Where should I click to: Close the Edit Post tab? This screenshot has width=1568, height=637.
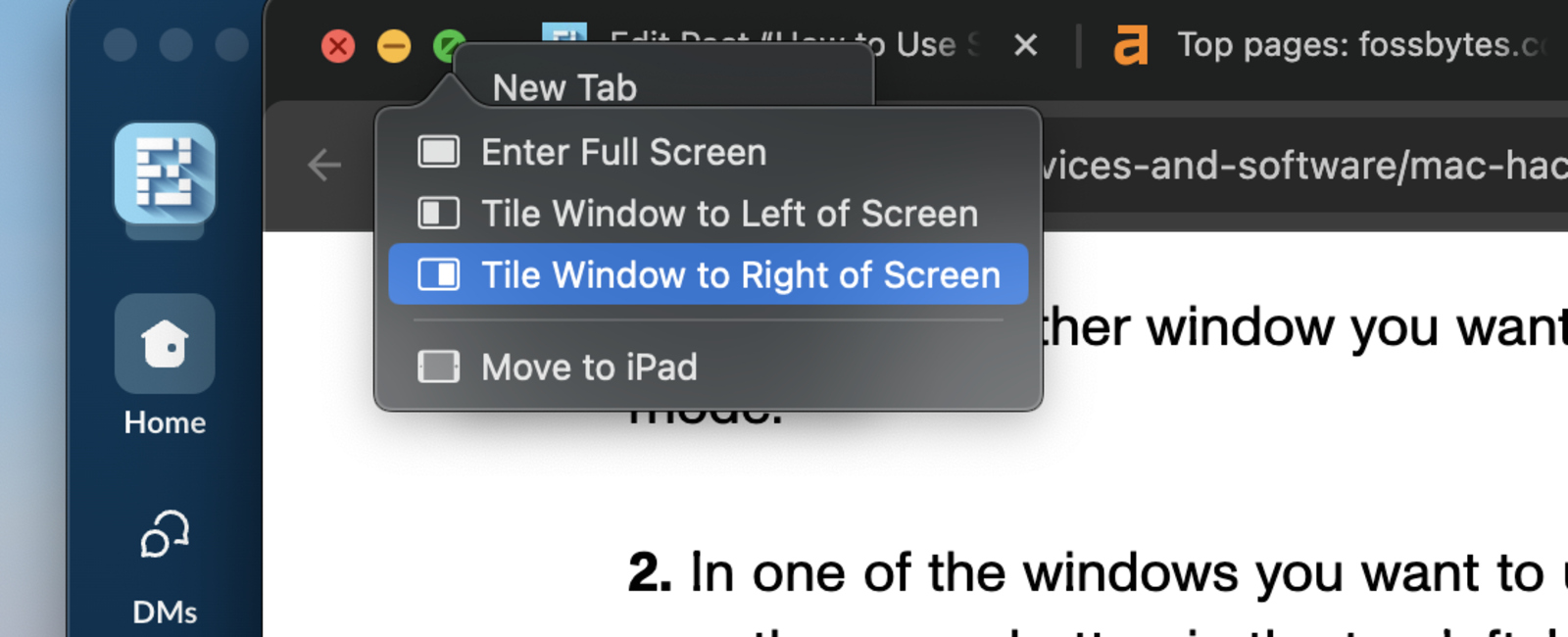point(1025,44)
